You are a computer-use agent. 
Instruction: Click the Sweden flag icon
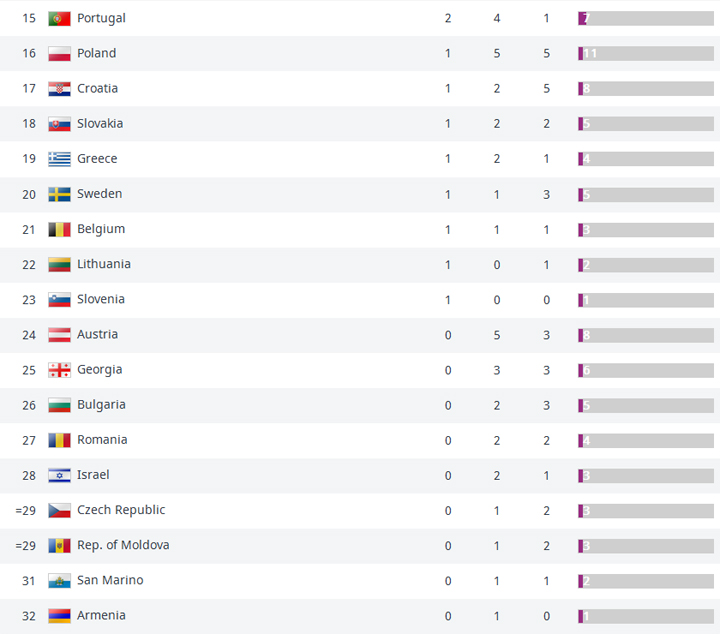[59, 194]
